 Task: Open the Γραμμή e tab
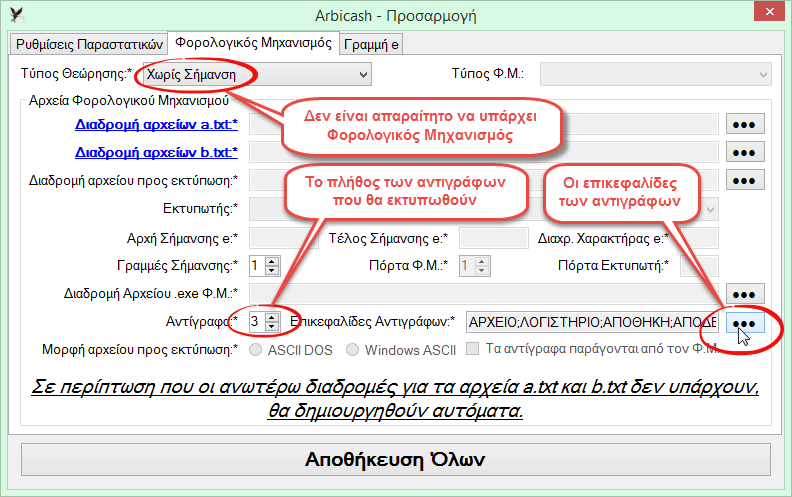(x=372, y=44)
